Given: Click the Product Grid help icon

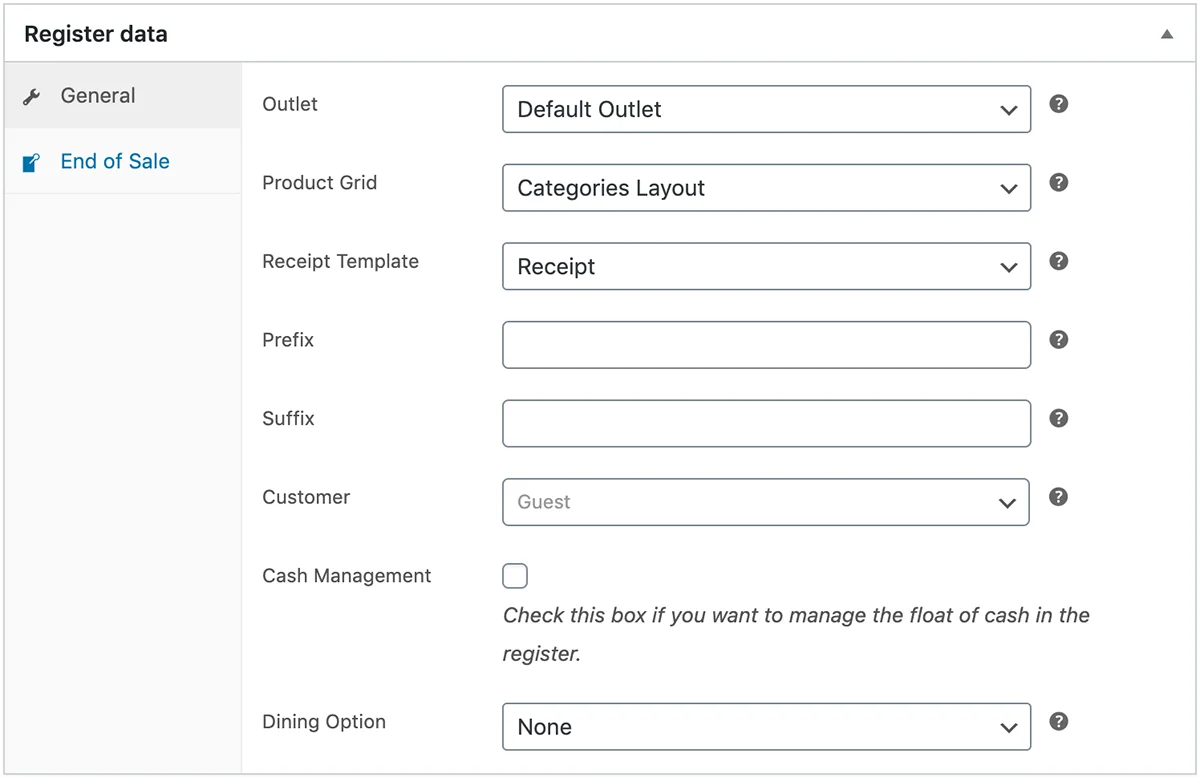Looking at the screenshot, I should tap(1058, 182).
